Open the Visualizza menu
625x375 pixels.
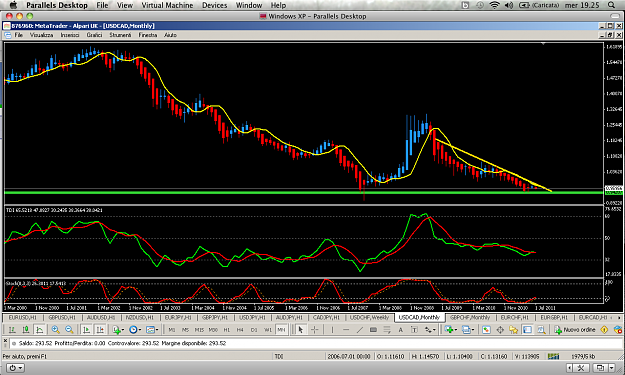(41, 35)
